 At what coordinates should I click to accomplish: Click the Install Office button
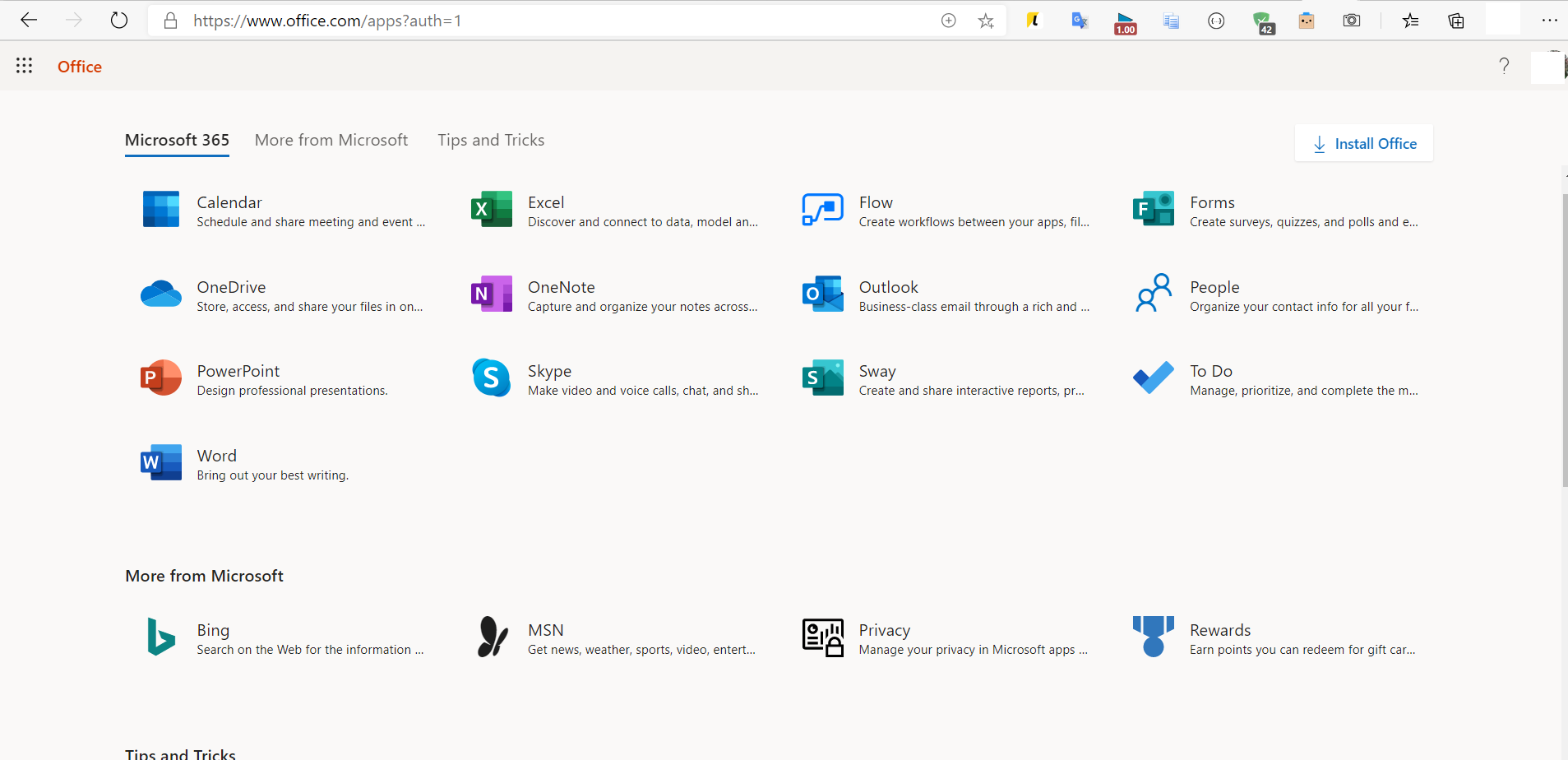pyautogui.click(x=1364, y=143)
